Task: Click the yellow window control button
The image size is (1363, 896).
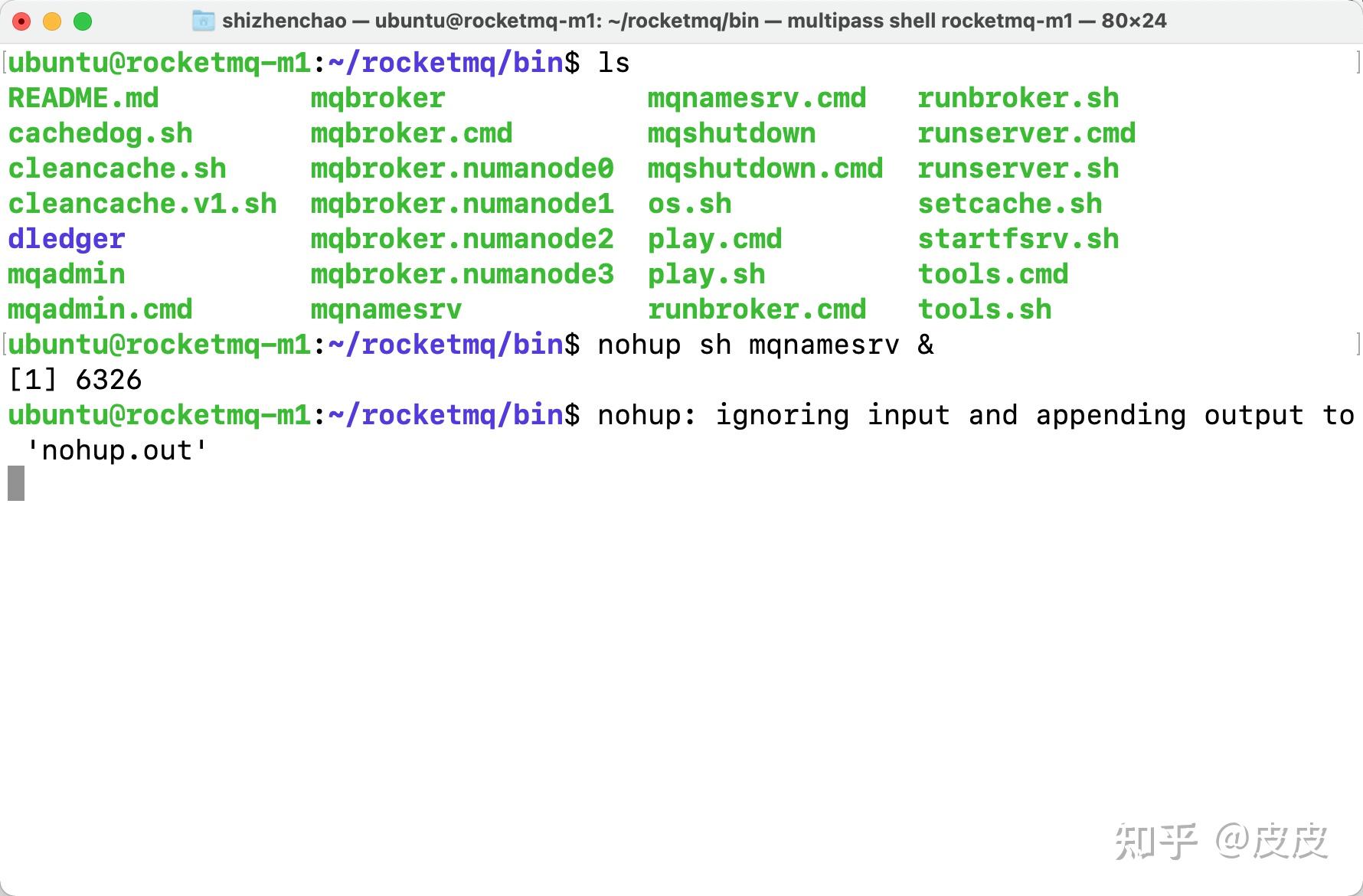Action: point(51,21)
